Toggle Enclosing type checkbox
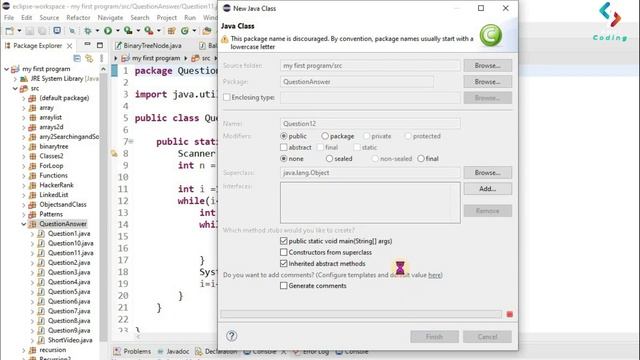The width and height of the screenshot is (640, 360). coord(227,97)
